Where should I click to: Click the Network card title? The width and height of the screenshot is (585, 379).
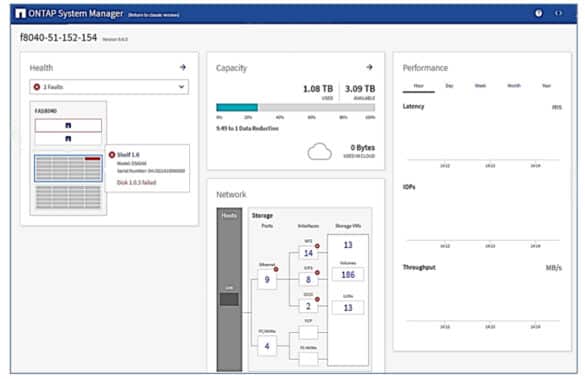click(231, 195)
